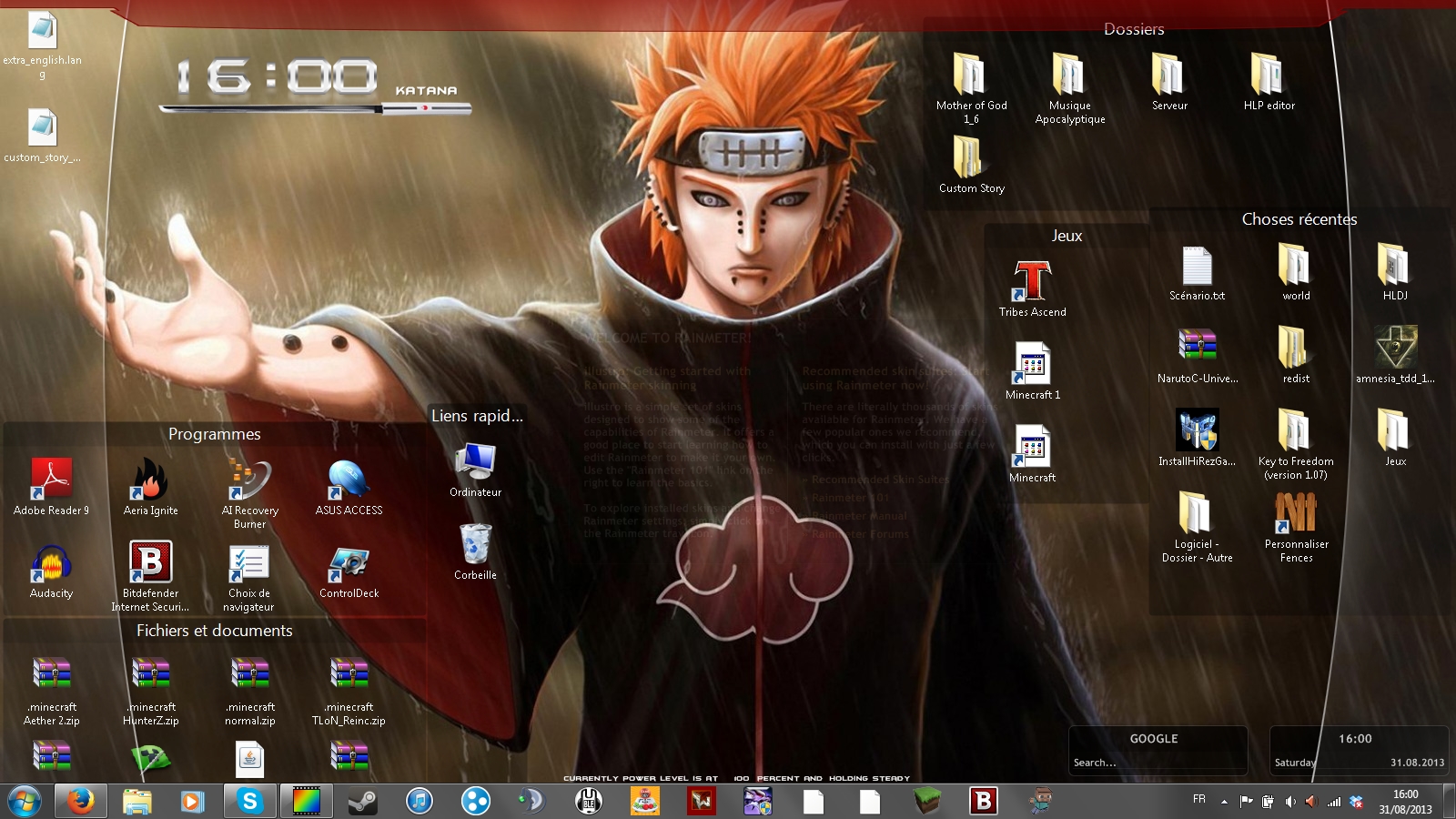Launch Personnaliser Fences shortcut

click(1296, 527)
